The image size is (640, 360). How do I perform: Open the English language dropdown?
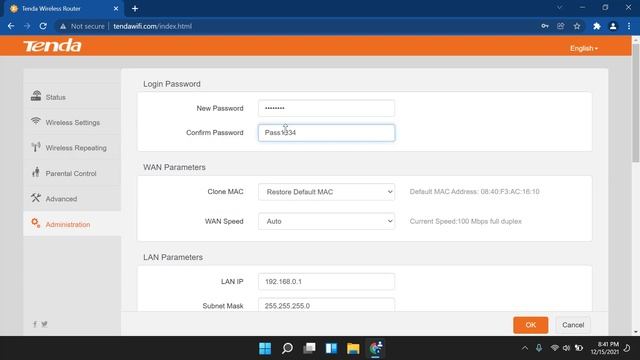pos(584,48)
